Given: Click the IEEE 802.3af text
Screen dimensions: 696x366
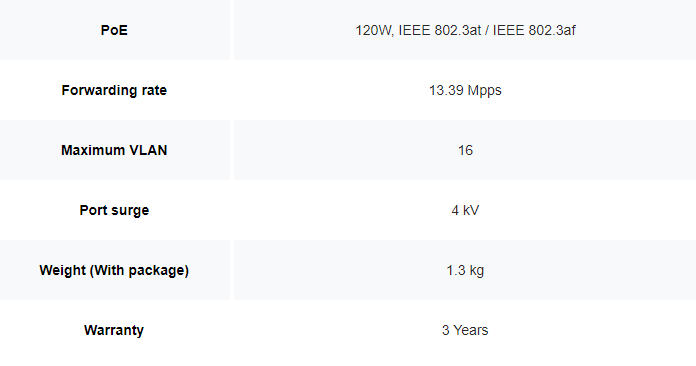Looking at the screenshot, I should click(x=534, y=30).
